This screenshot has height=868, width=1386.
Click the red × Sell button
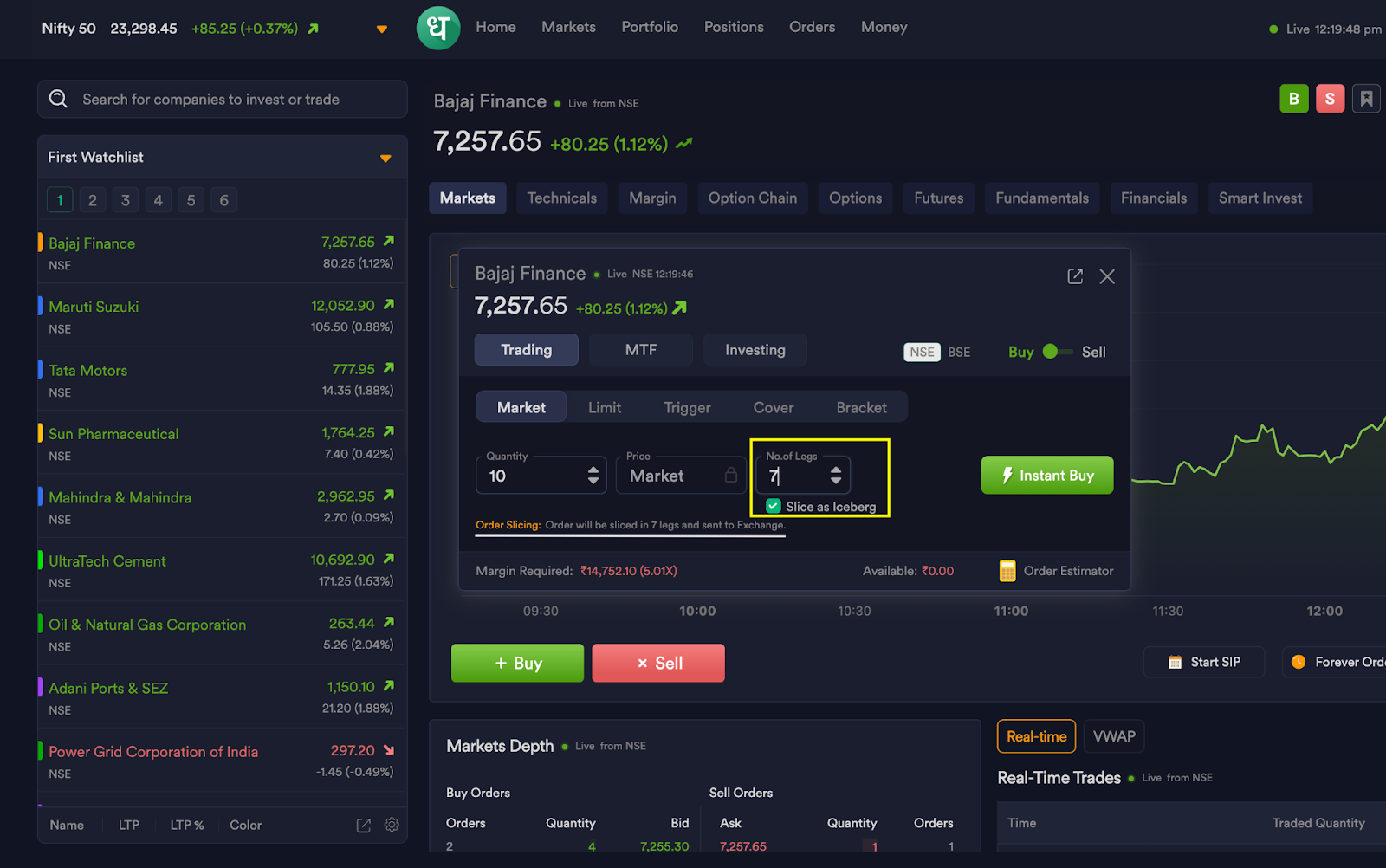tap(658, 663)
